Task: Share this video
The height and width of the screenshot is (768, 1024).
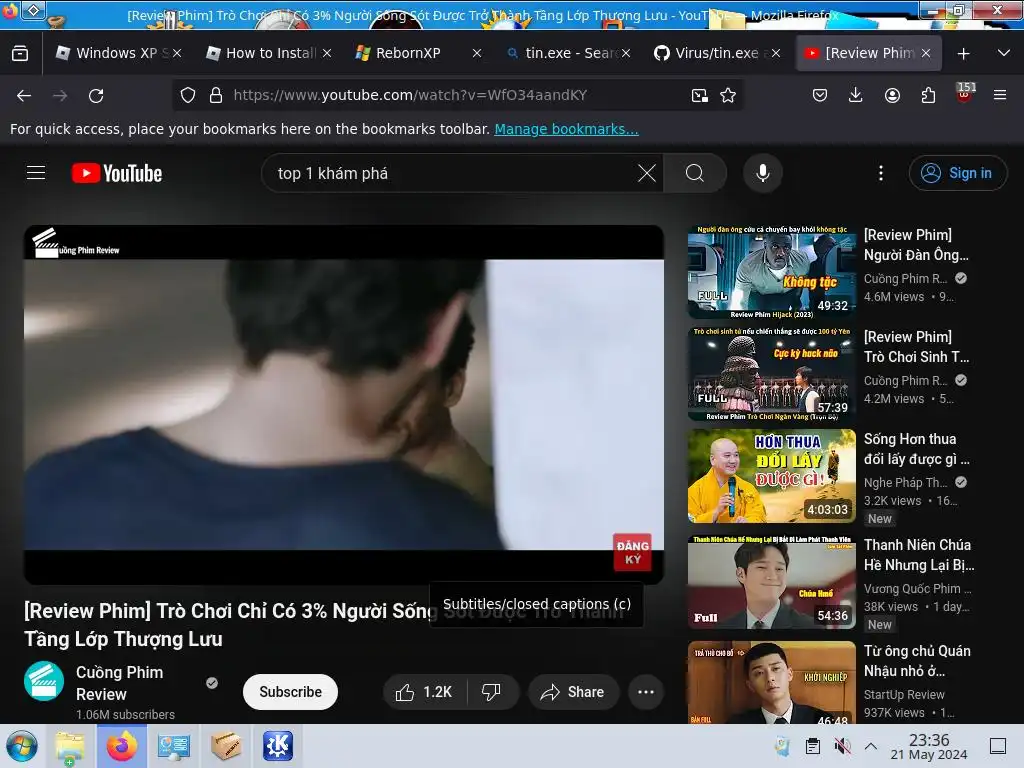Action: tap(573, 692)
